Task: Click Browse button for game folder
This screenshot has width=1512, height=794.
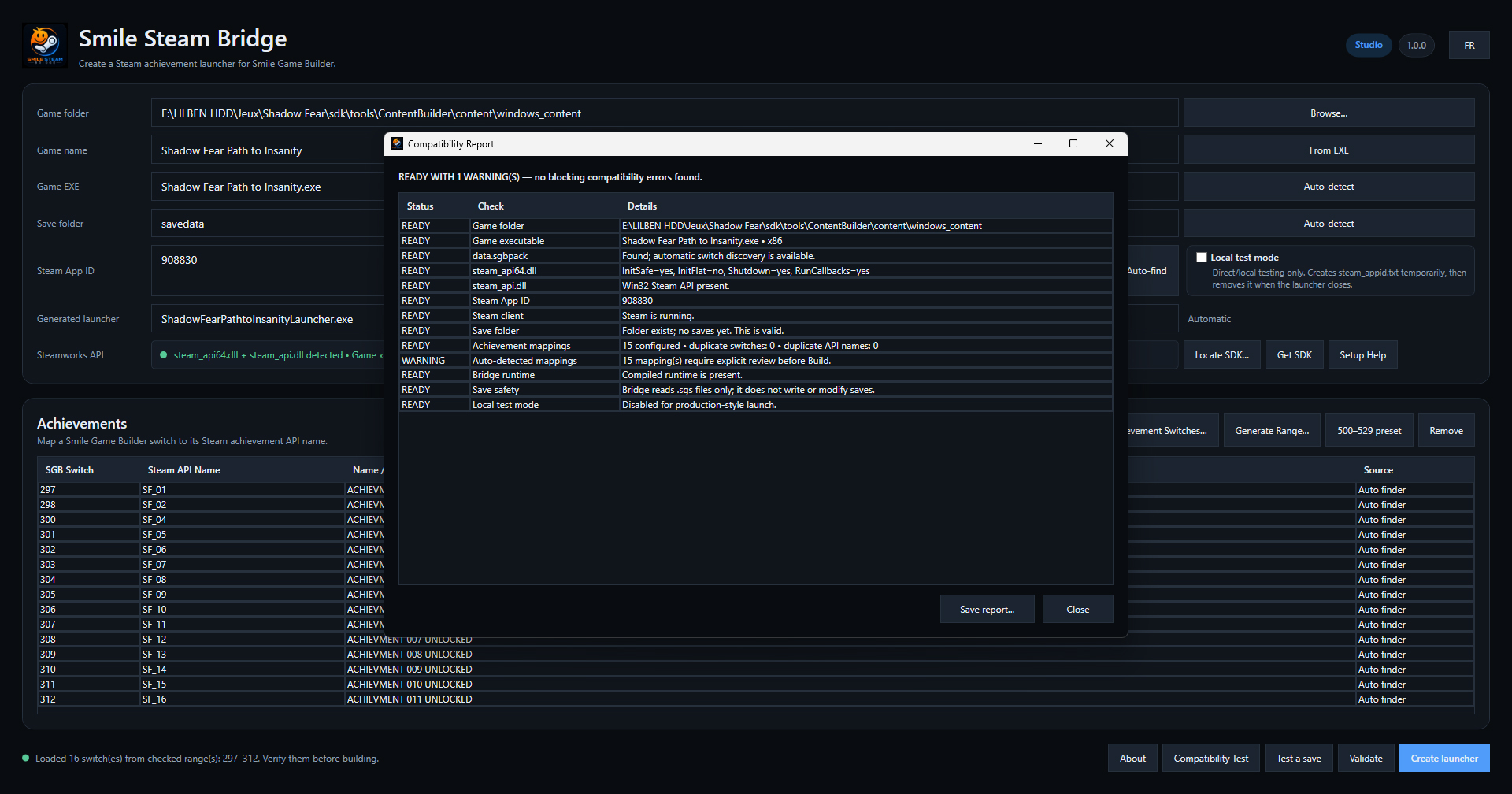Action: pyautogui.click(x=1329, y=113)
